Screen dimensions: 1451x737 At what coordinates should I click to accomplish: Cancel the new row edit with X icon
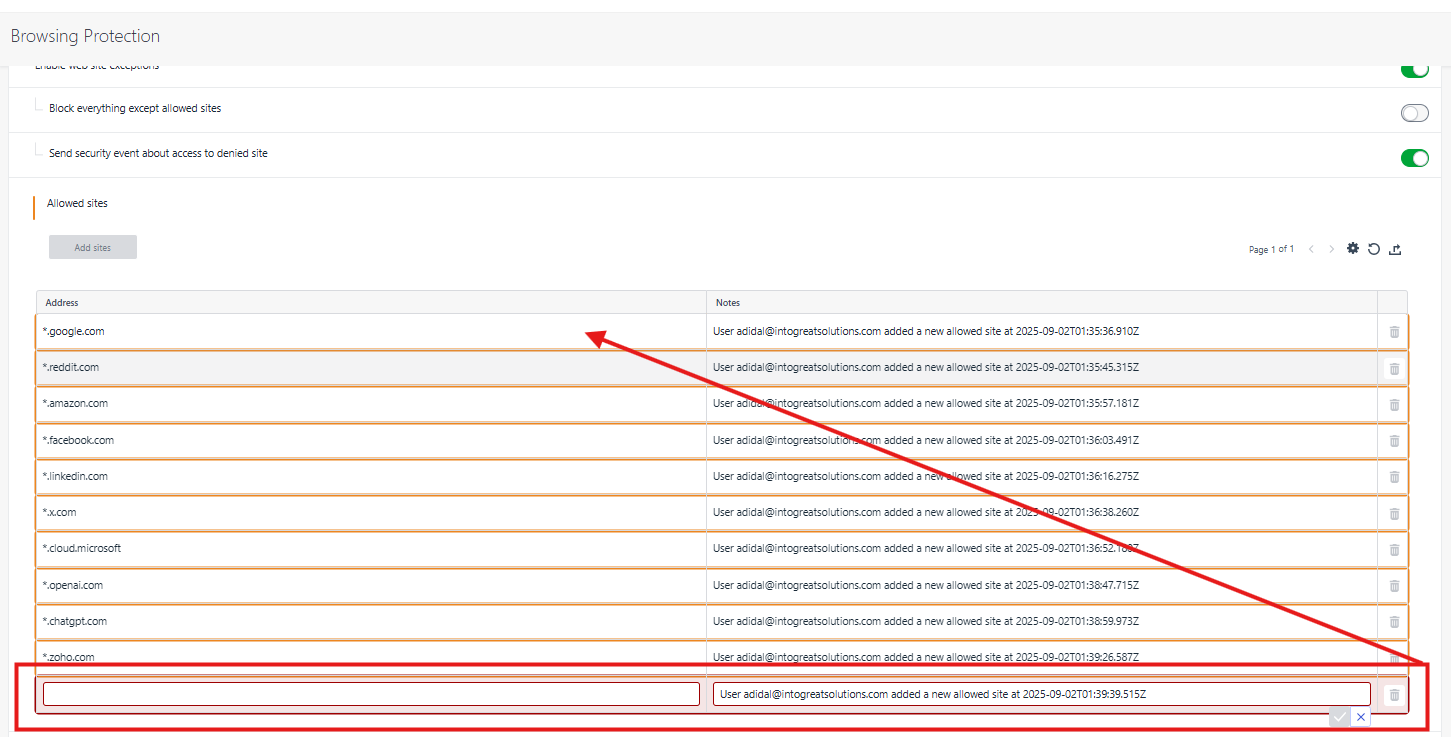(x=1361, y=717)
